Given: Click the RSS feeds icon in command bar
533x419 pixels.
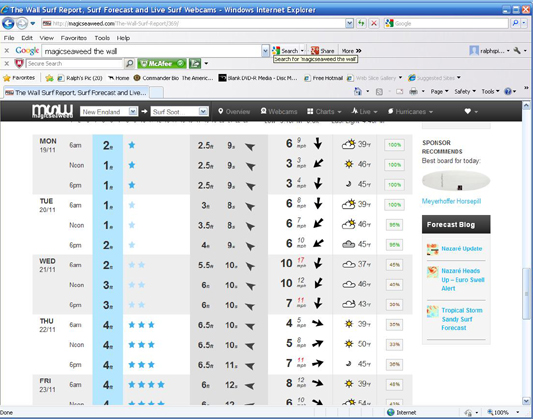Looking at the screenshot, I should (x=379, y=91).
